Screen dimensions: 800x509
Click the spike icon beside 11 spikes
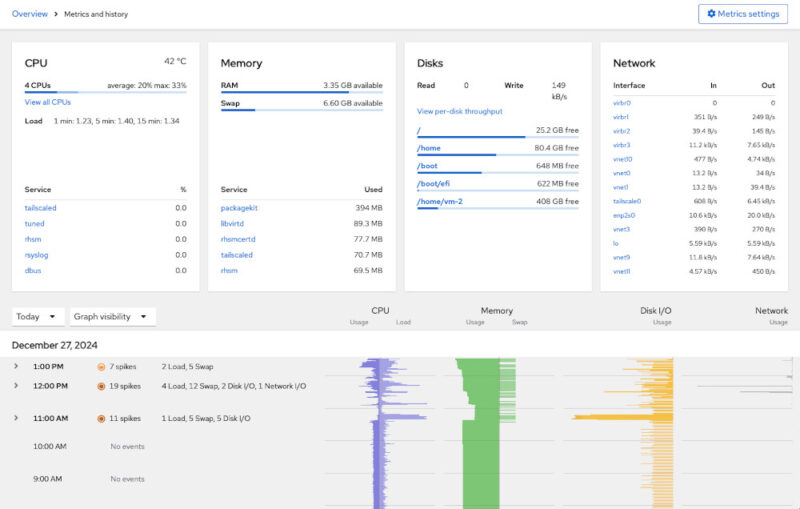pyautogui.click(x=101, y=418)
